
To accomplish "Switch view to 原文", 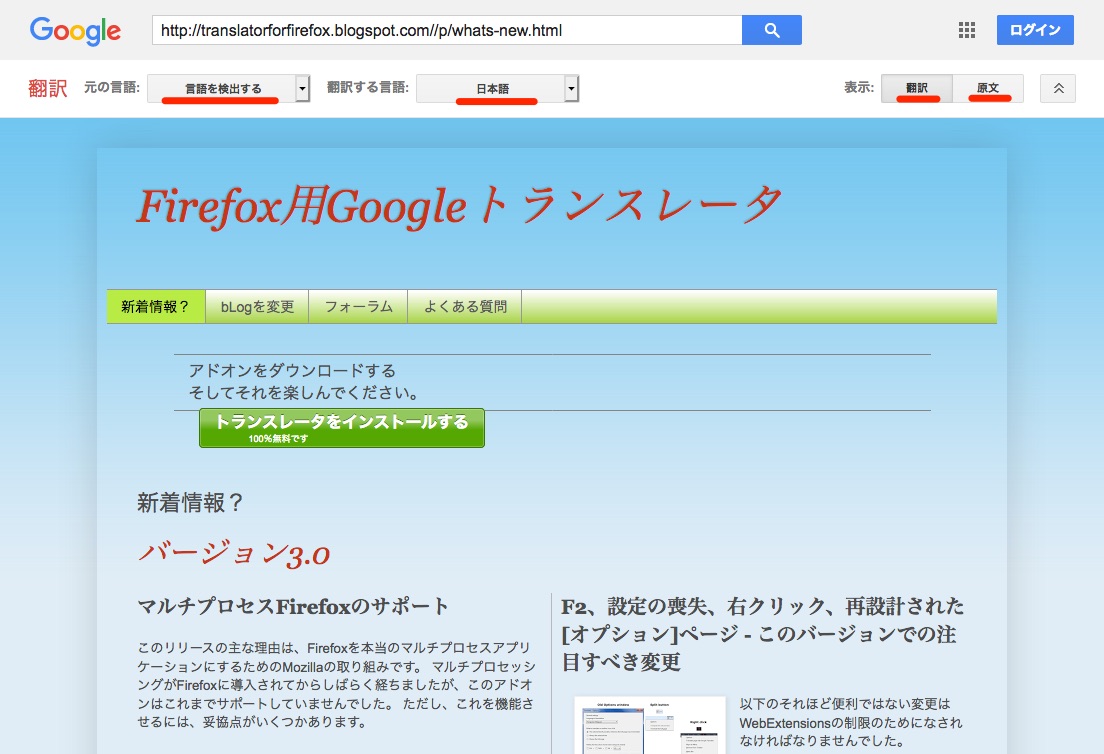I will (988, 88).
